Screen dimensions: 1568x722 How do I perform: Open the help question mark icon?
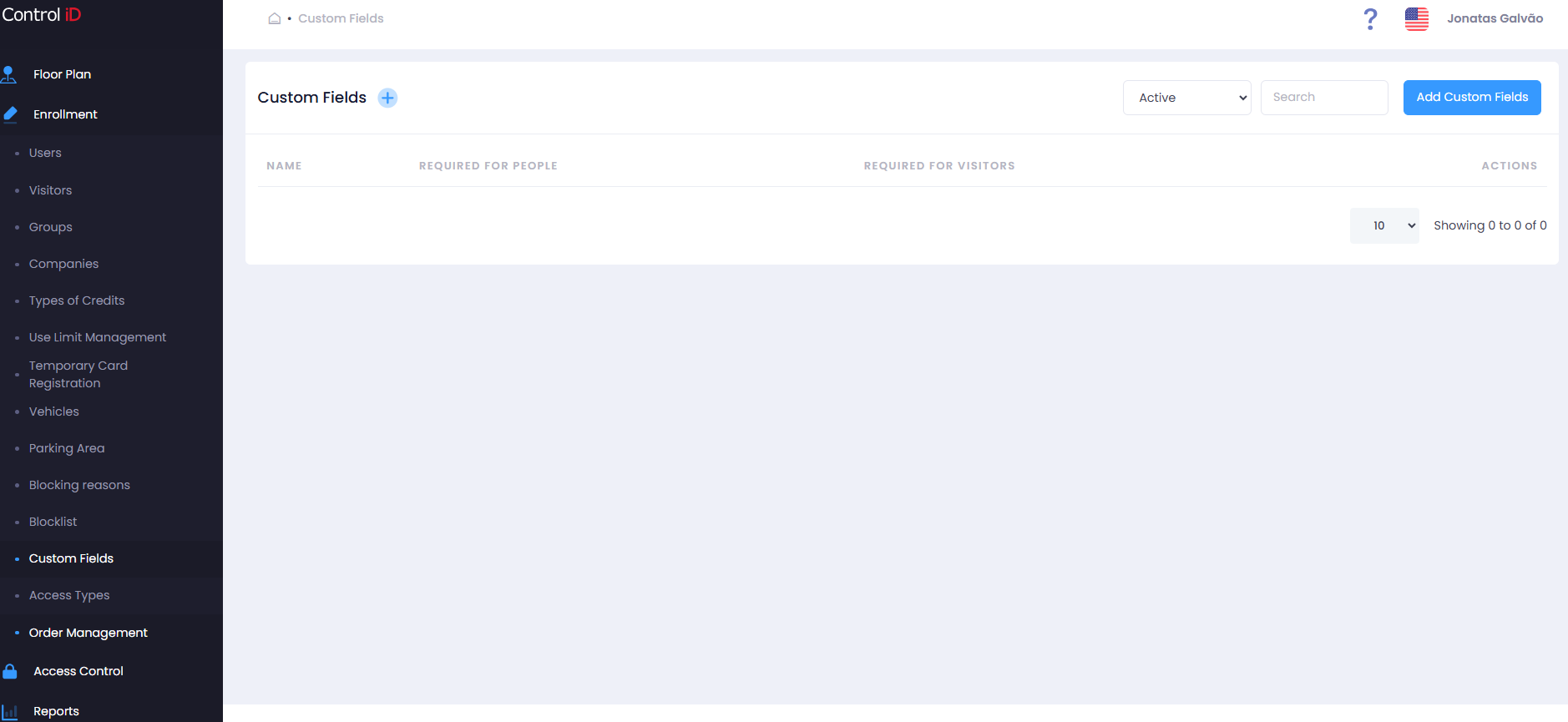point(1370,18)
